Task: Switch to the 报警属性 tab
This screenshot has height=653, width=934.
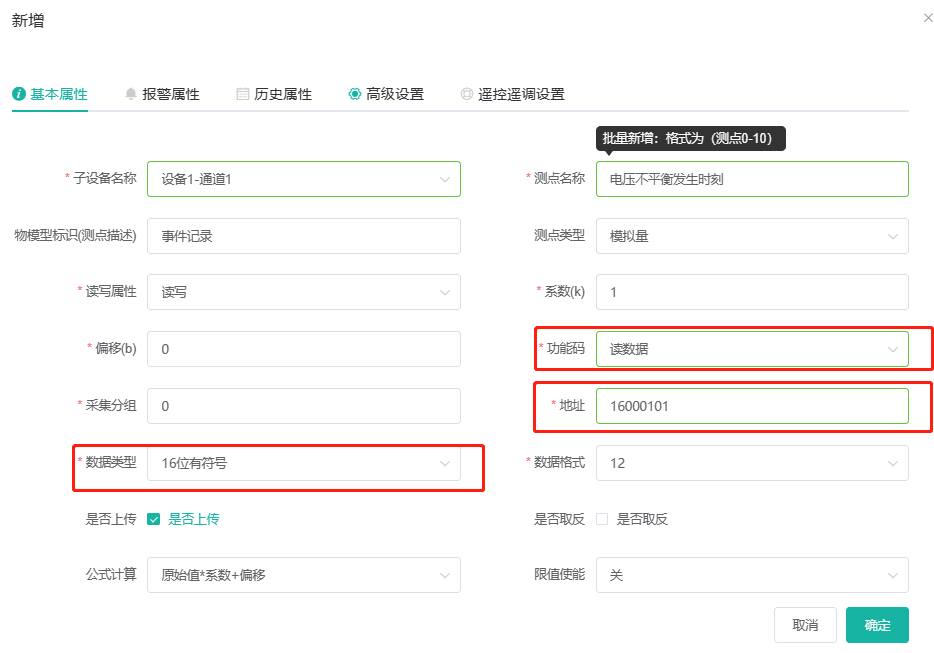Action: (170, 94)
